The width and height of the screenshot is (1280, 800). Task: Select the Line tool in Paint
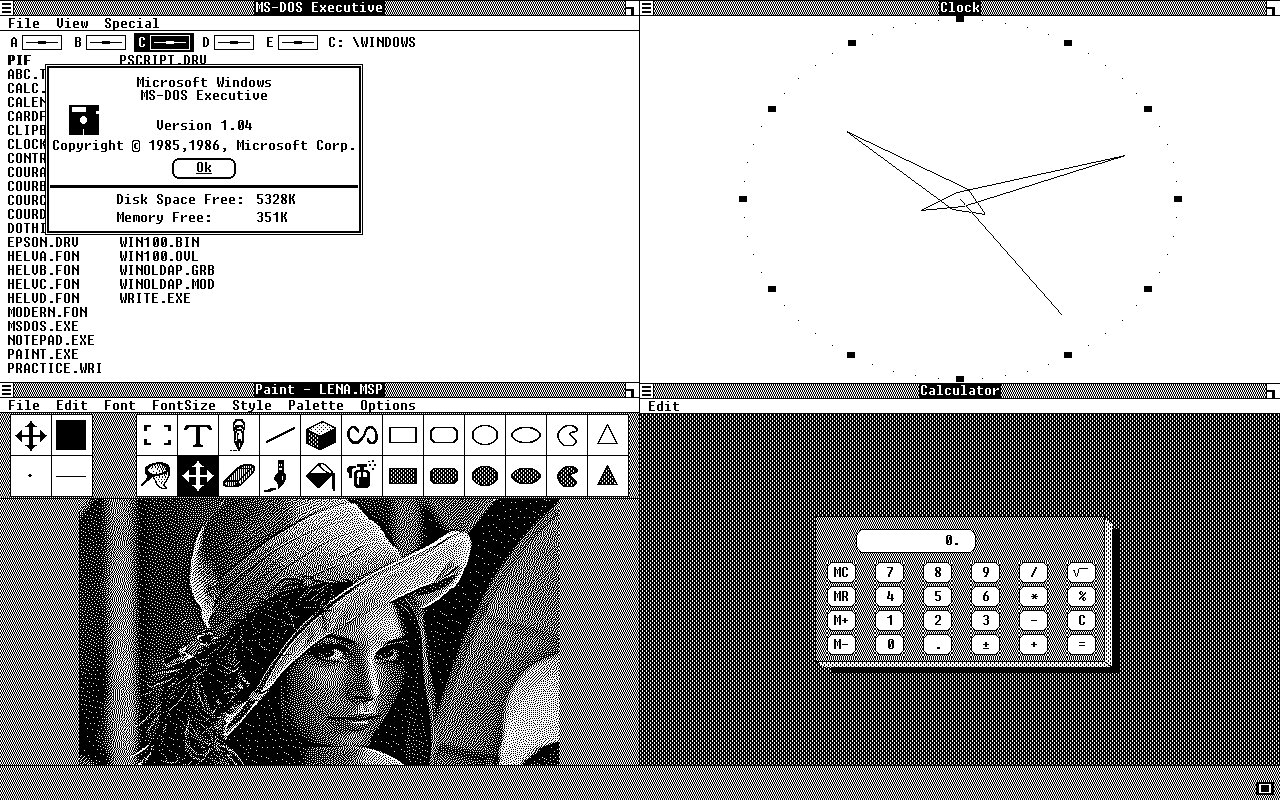click(280, 435)
